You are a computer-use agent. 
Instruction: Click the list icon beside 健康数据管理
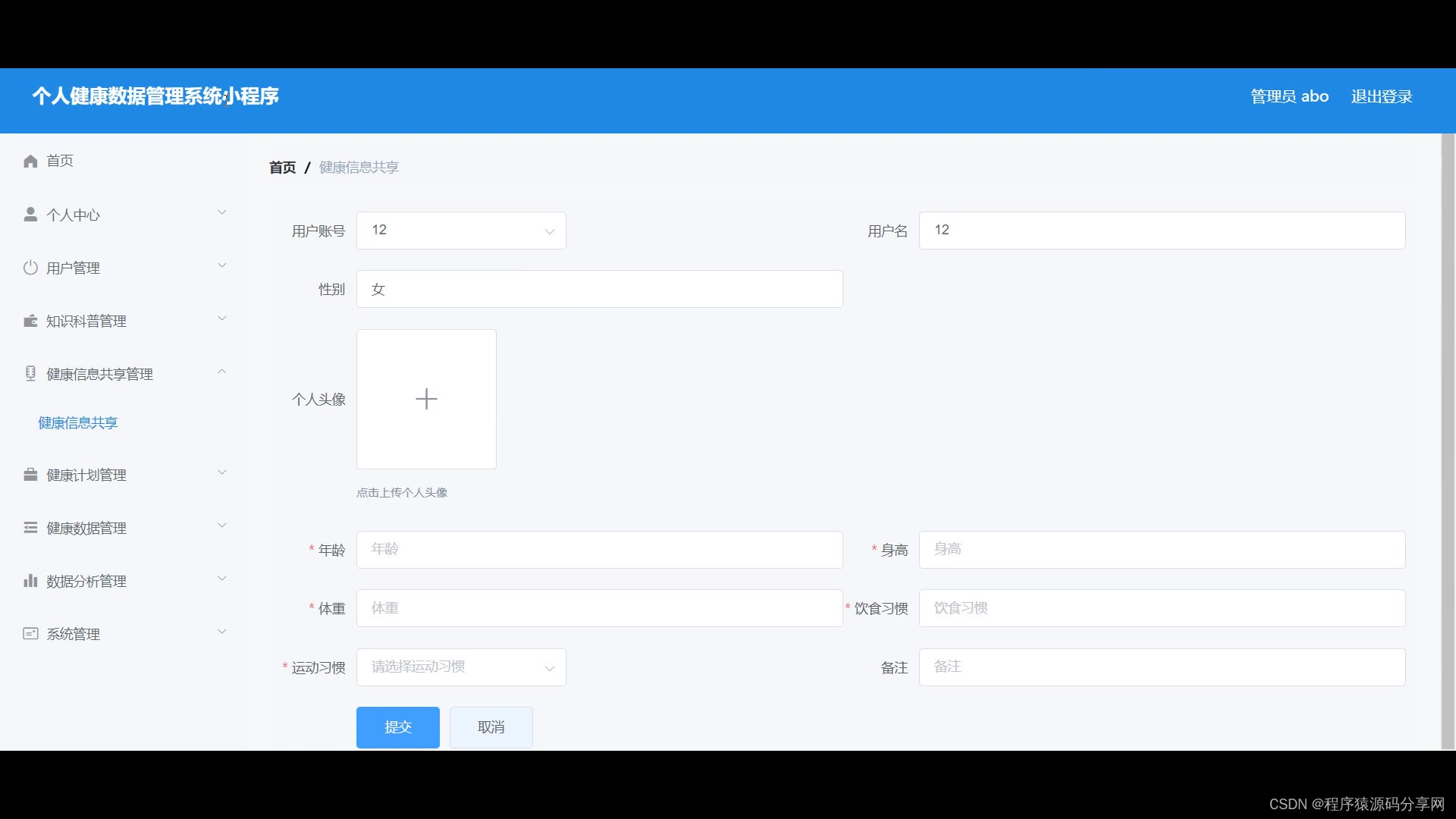click(x=30, y=527)
